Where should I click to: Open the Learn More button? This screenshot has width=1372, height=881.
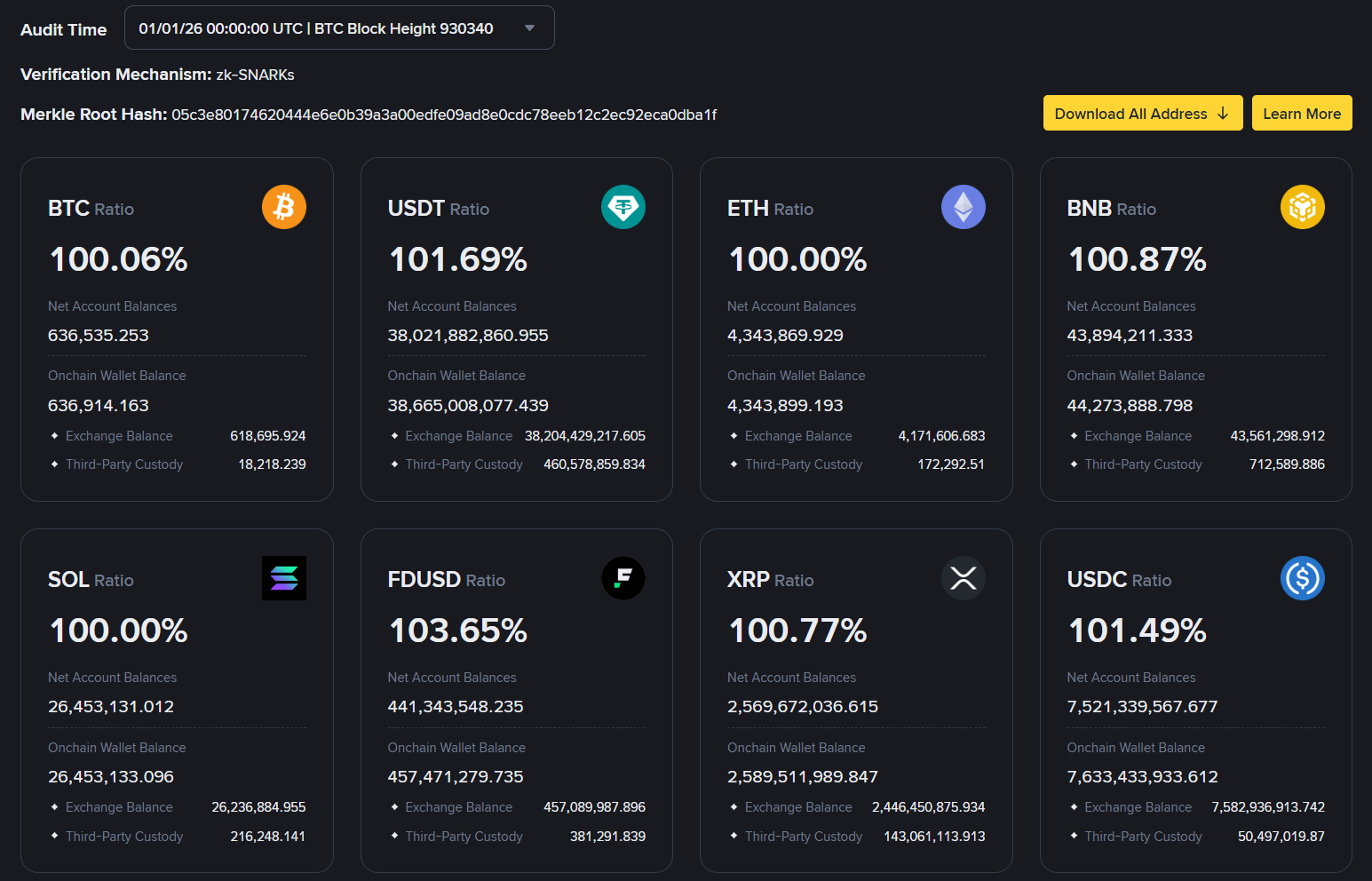(x=1302, y=114)
